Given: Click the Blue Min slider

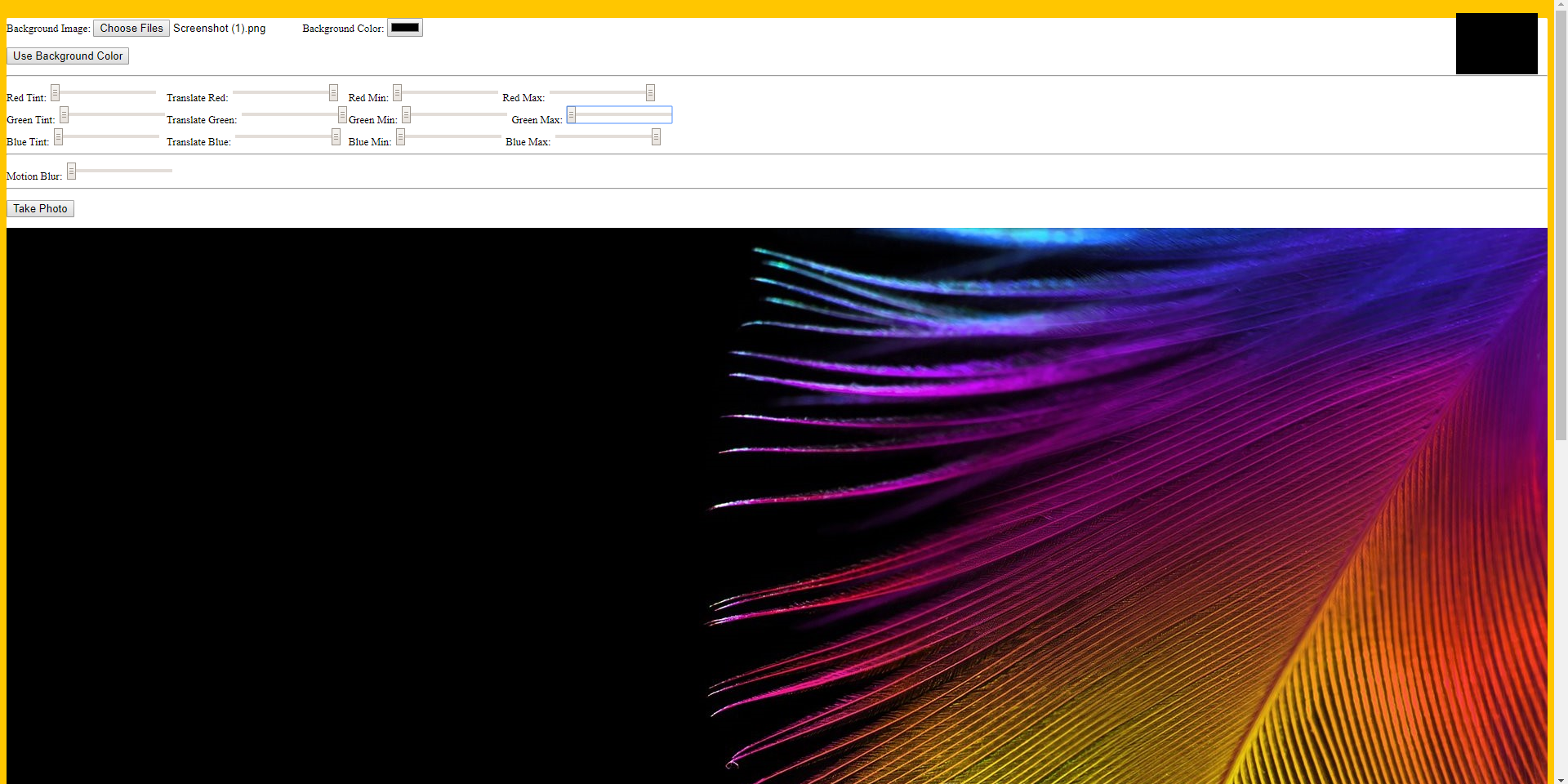Looking at the screenshot, I should click(x=448, y=137).
